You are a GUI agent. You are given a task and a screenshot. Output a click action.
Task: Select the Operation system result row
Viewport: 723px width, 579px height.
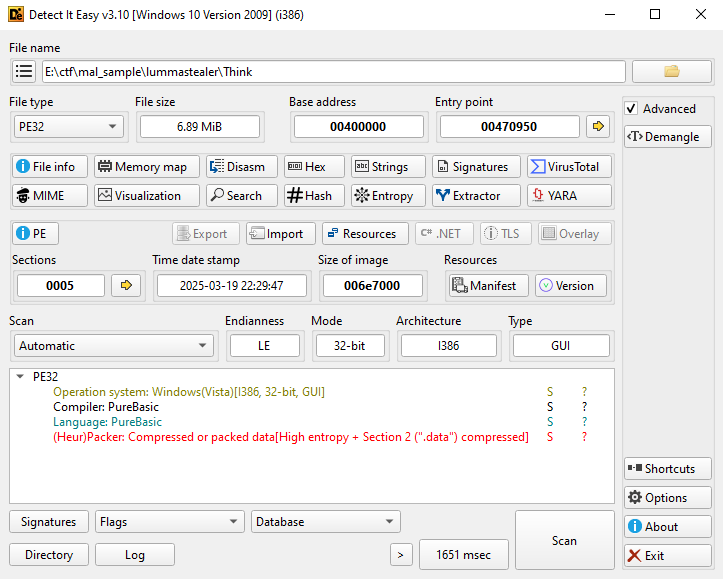(x=312, y=391)
